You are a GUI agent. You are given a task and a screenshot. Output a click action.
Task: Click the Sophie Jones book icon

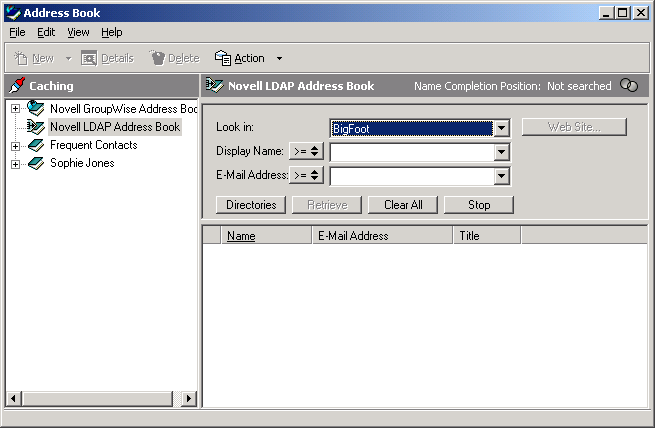[36, 163]
